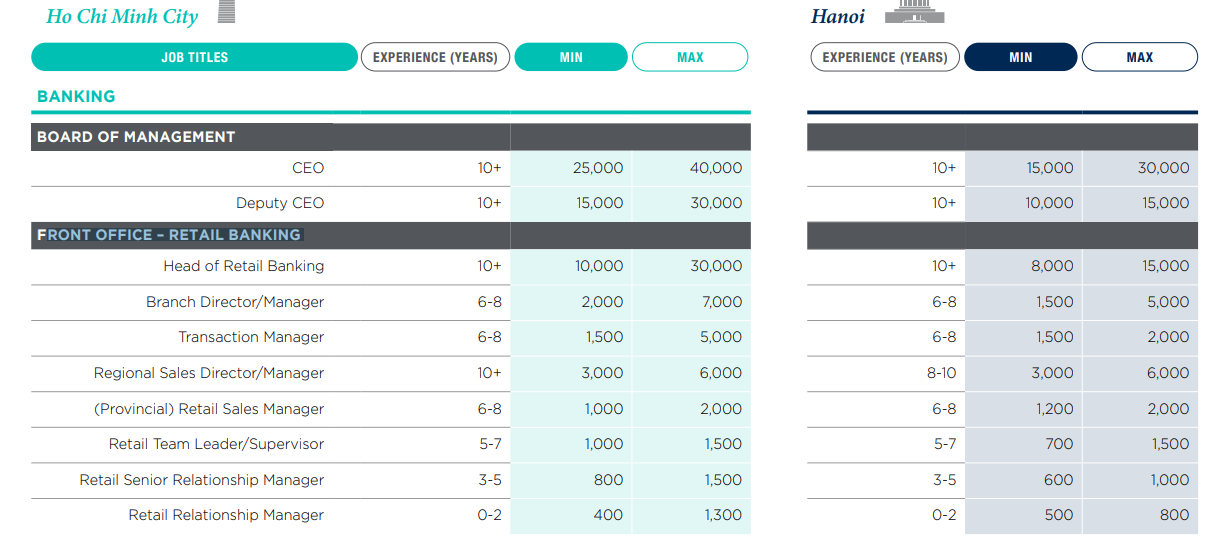Click the teal EXPERIENCE (YEARS) pill
This screenshot has height=542, width=1212.
(435, 57)
